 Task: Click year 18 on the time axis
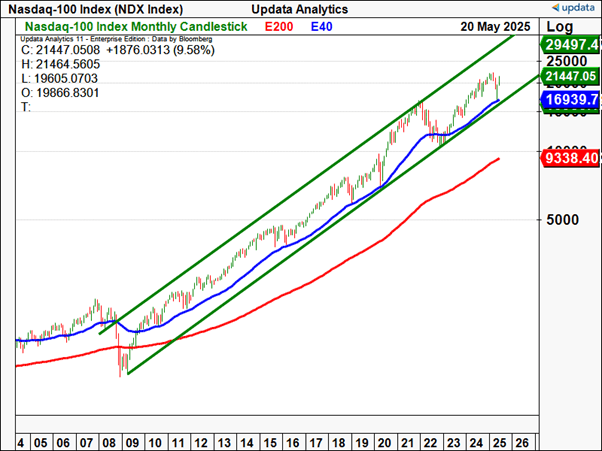click(x=339, y=443)
